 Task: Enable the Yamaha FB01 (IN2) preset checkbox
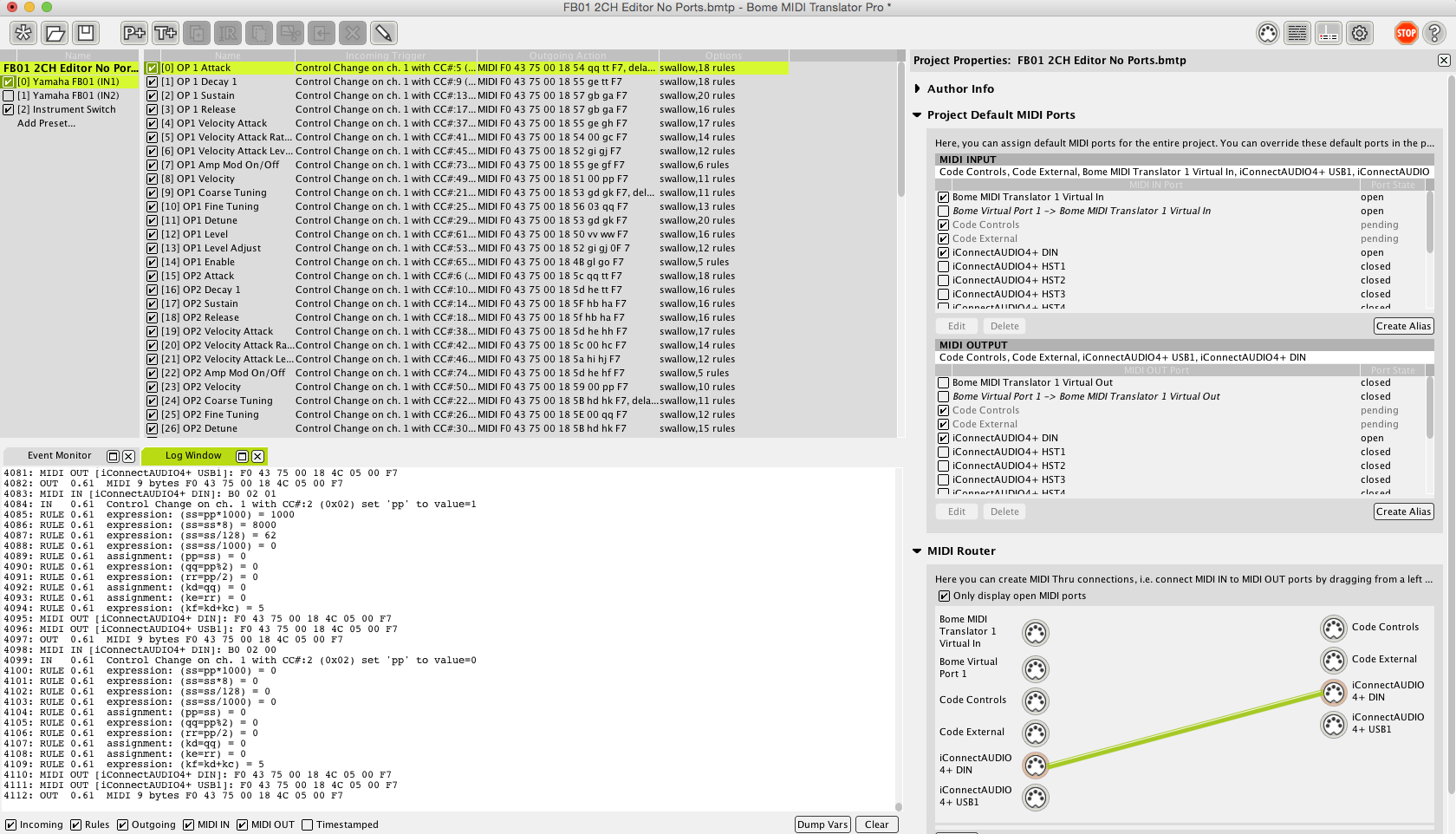click(9, 96)
